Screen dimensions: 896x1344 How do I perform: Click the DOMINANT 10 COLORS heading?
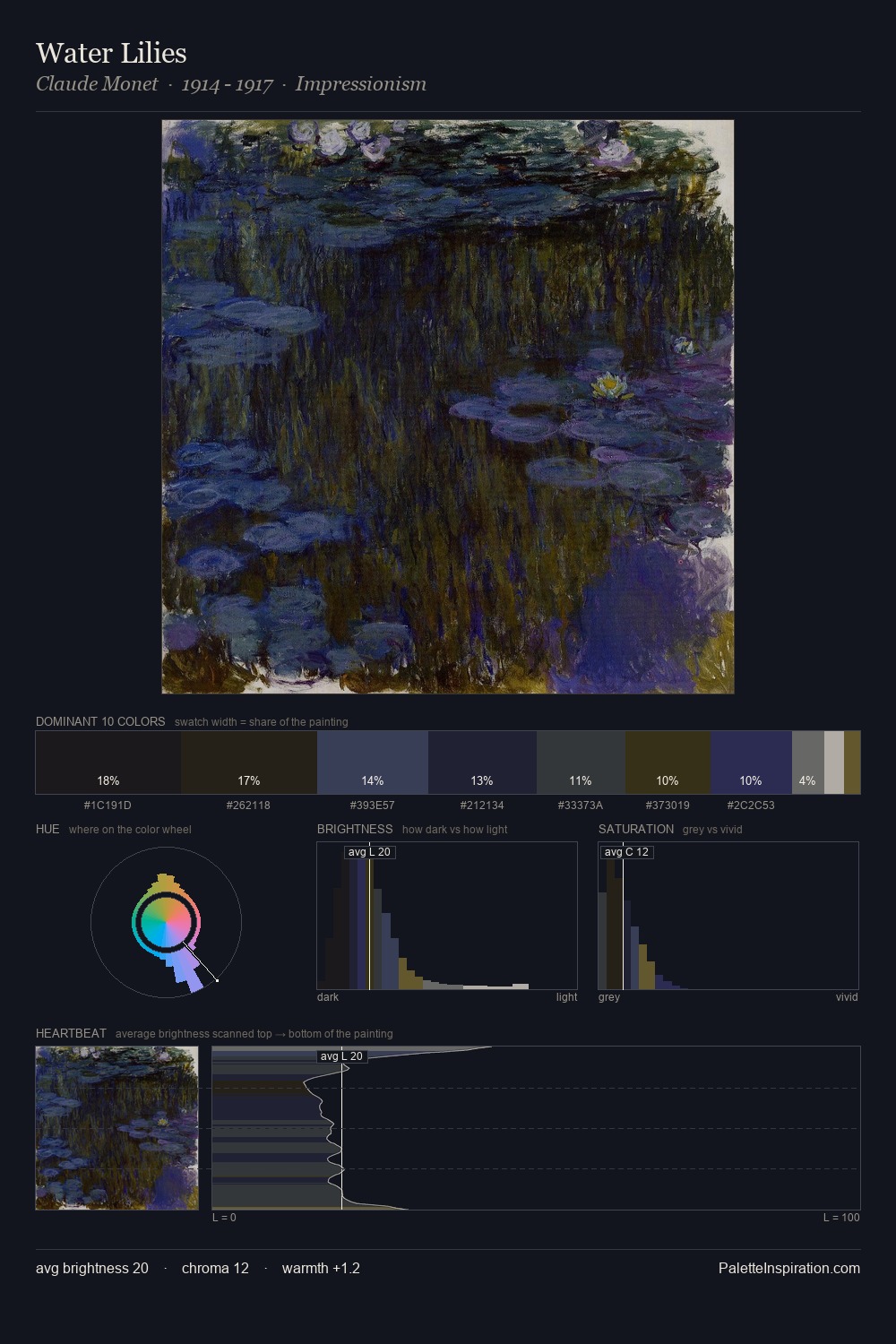click(100, 721)
